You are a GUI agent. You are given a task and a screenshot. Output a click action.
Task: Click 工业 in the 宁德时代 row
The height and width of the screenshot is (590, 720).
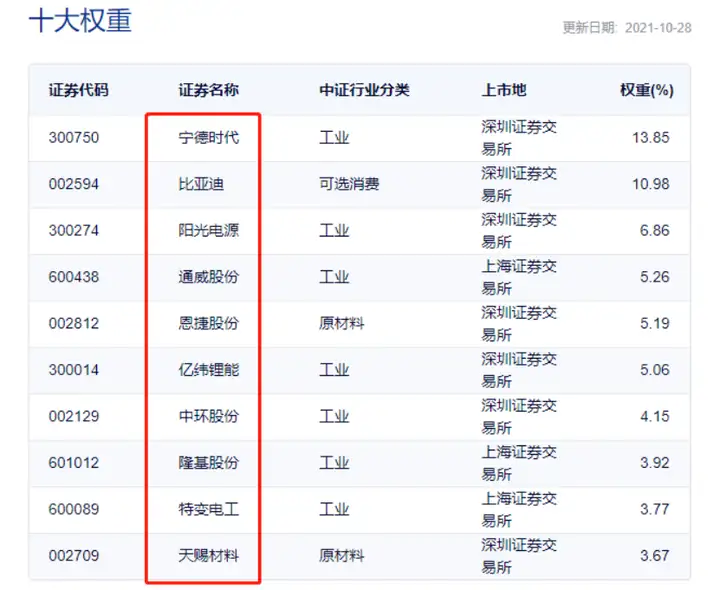[334, 138]
